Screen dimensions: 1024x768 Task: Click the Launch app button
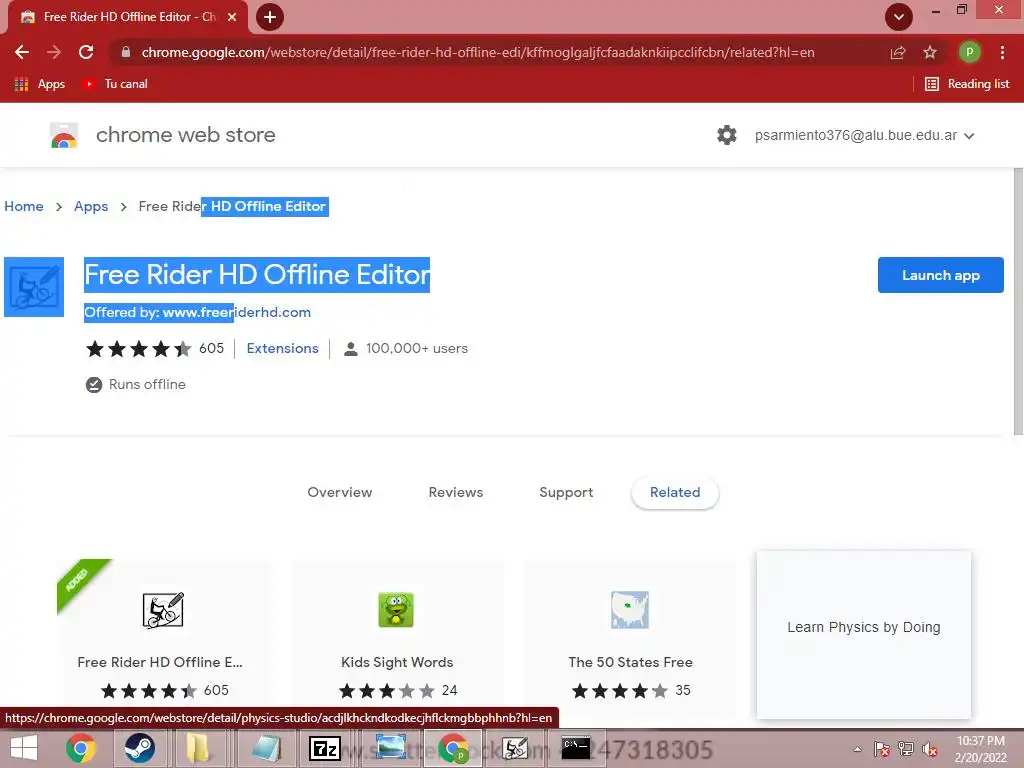[940, 275]
